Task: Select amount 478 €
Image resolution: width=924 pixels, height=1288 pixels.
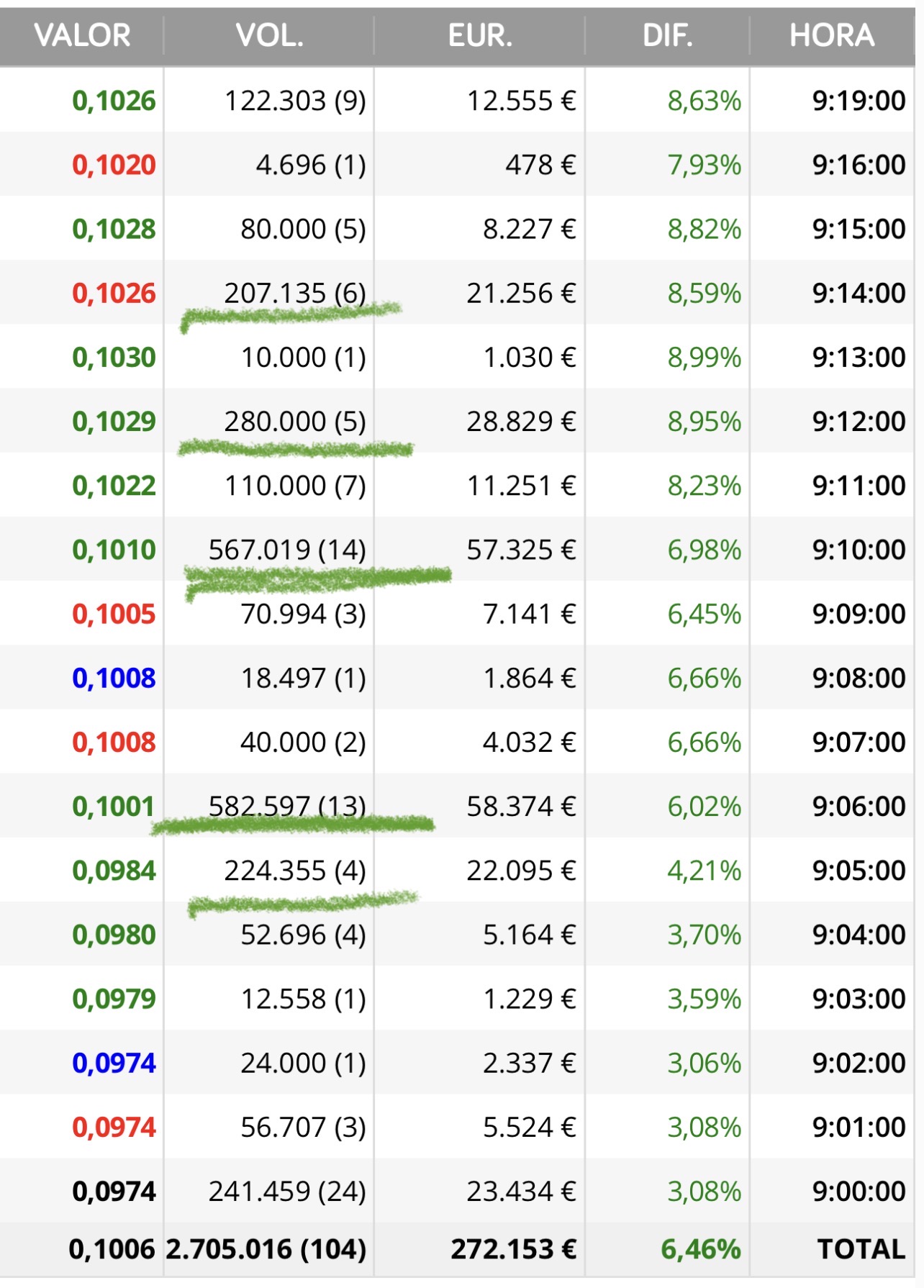Action: (x=540, y=165)
